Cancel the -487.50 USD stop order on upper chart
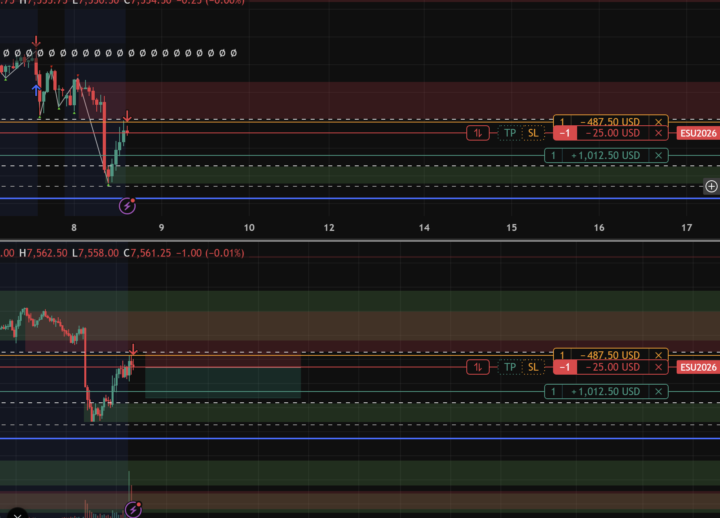The image size is (720, 518). pyautogui.click(x=658, y=122)
